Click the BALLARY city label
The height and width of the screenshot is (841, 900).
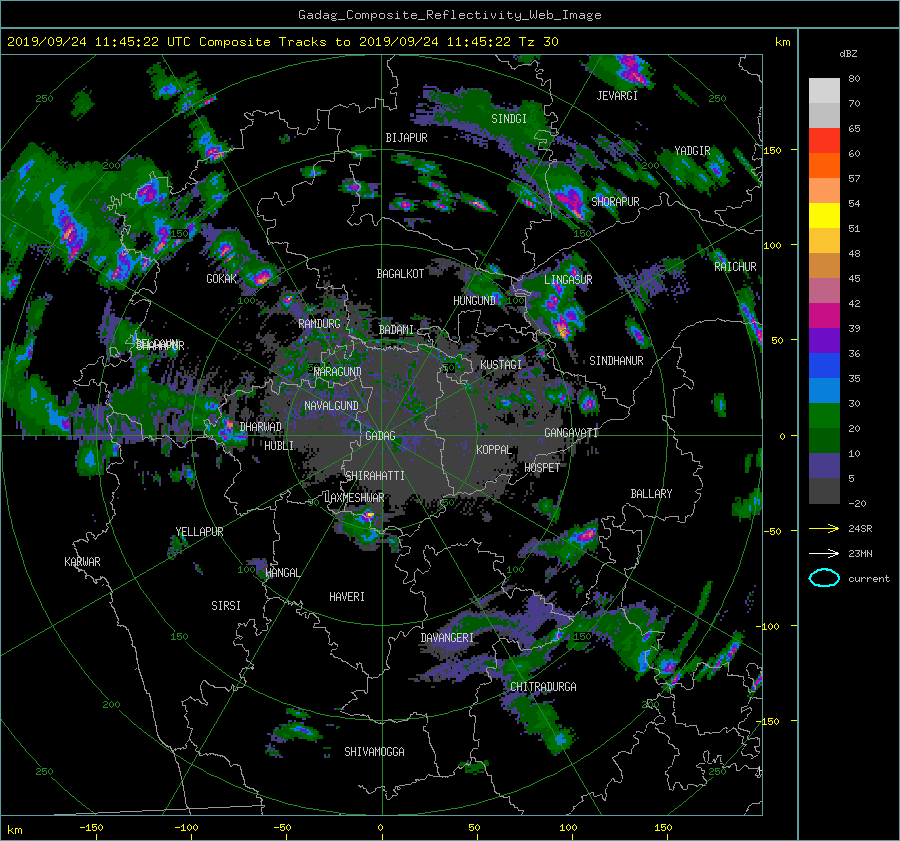coord(651,494)
